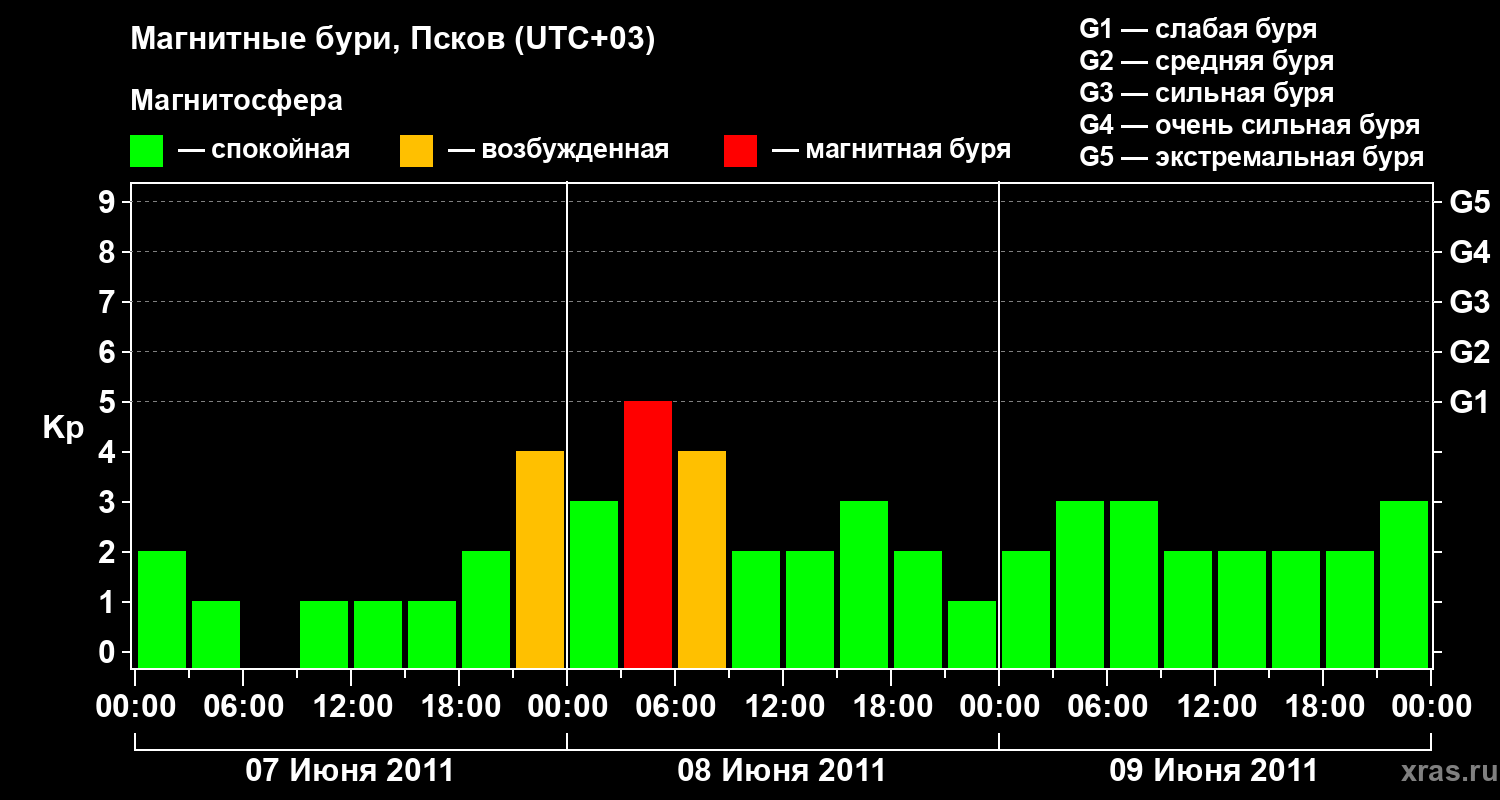Click the G1 label on right axis
The height and width of the screenshot is (800, 1500).
(1470, 402)
